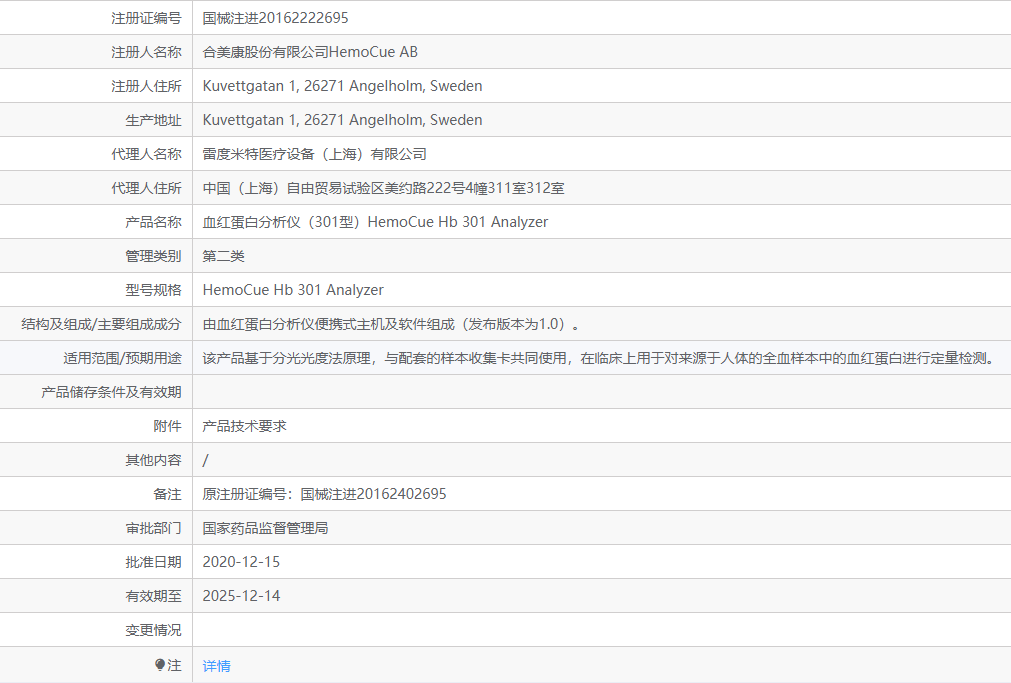Click the 管理类别 label
The height and width of the screenshot is (683, 1011).
[x=153, y=257]
